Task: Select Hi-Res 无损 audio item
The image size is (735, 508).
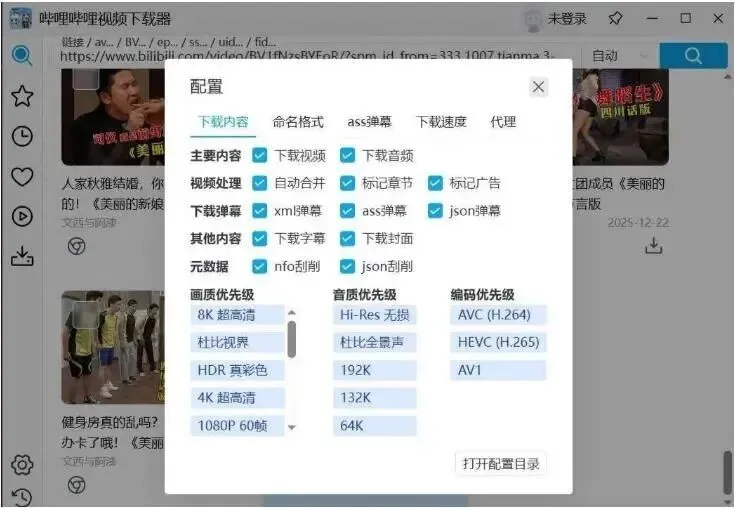Action: coord(375,314)
